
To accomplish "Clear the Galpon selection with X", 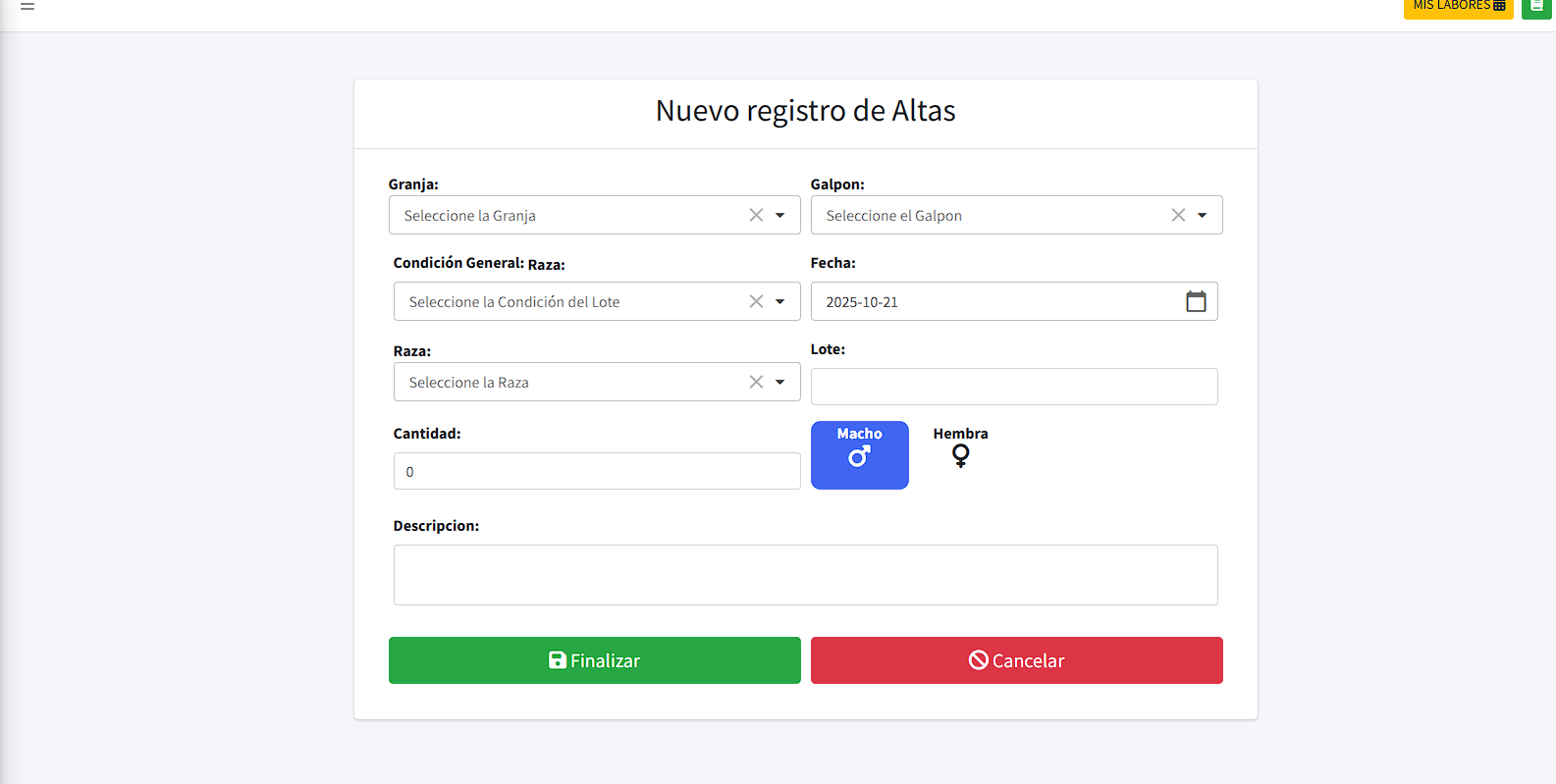I will (1178, 215).
